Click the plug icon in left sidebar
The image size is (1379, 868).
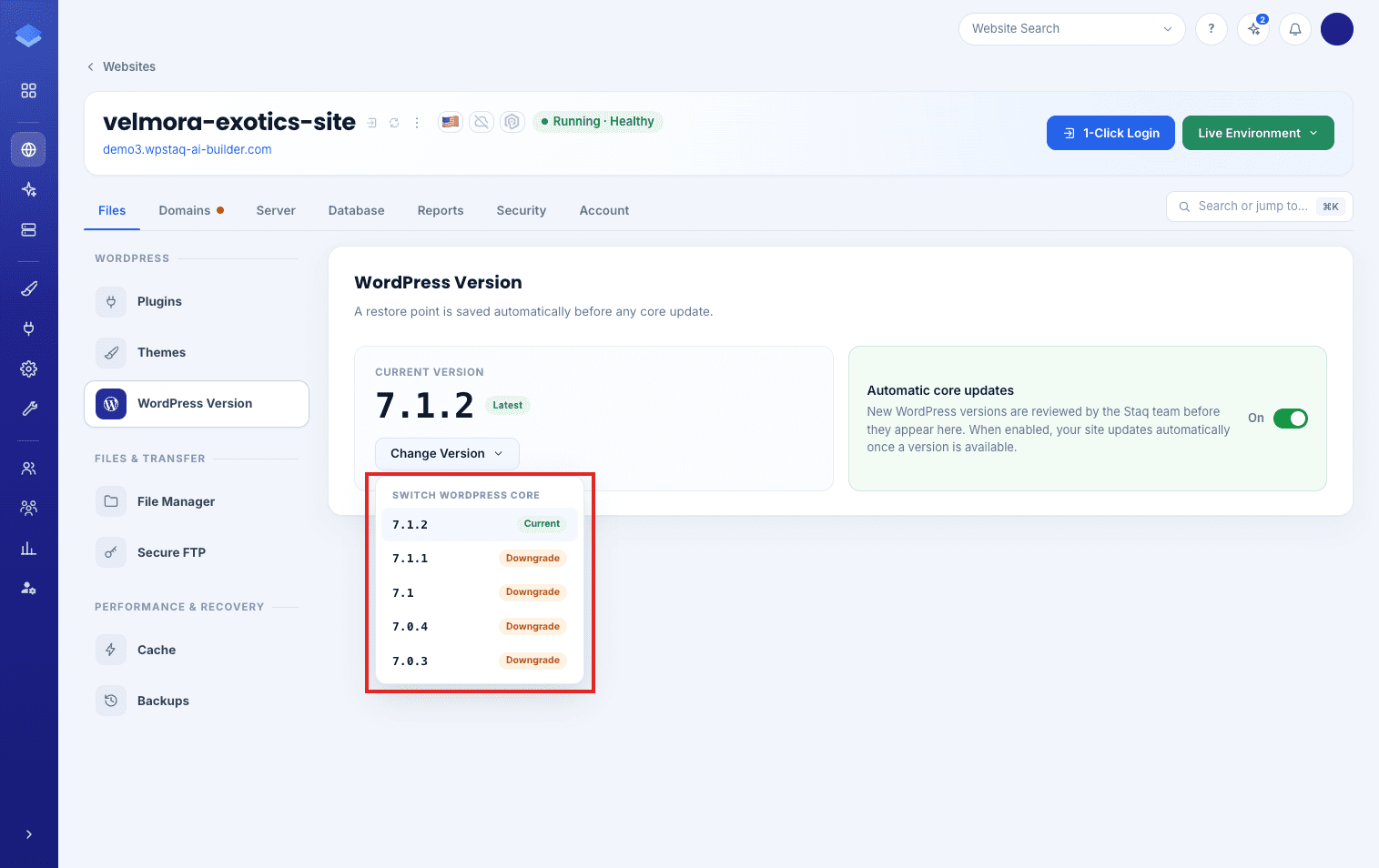(28, 328)
